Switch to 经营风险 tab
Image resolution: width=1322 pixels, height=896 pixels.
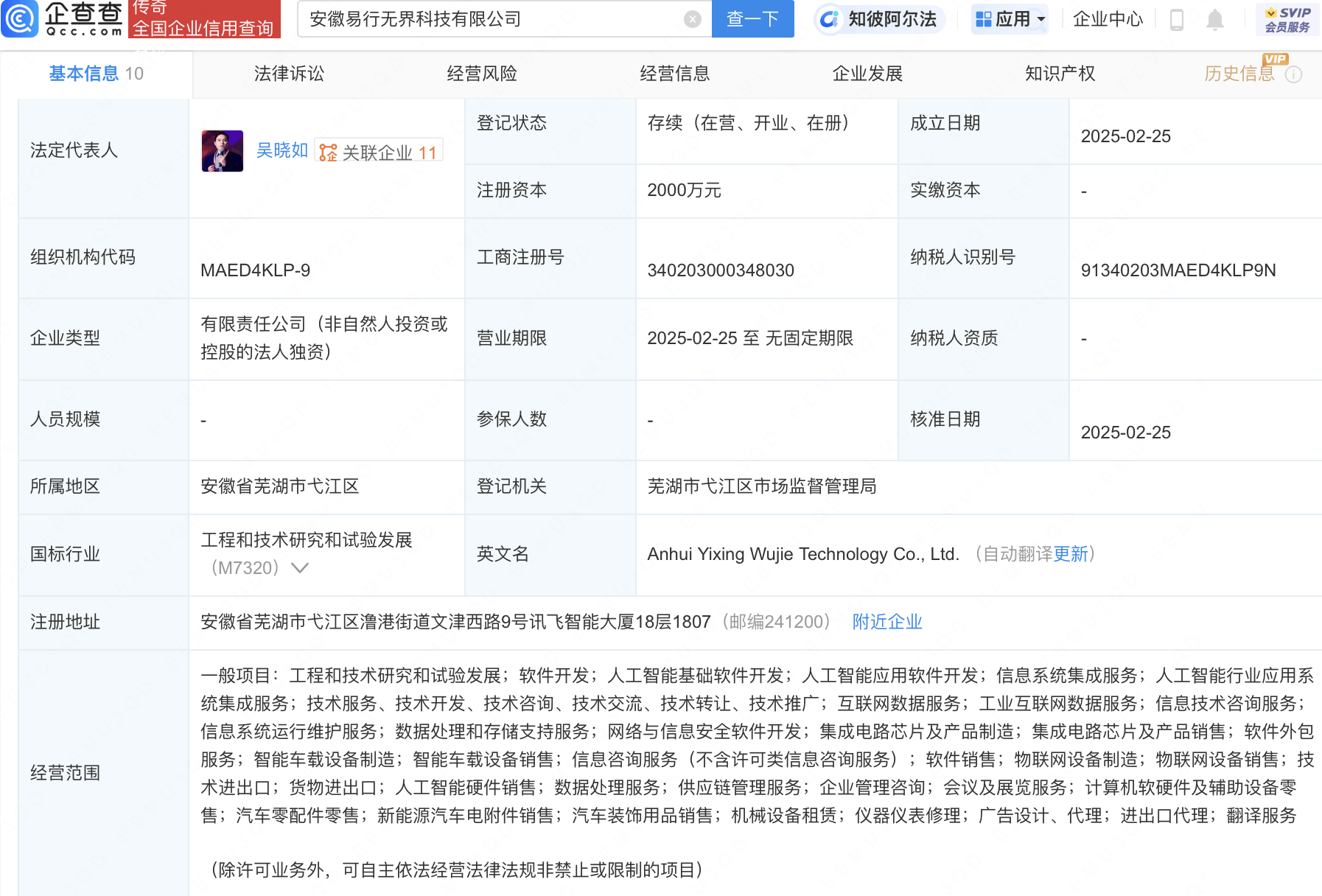(x=482, y=74)
